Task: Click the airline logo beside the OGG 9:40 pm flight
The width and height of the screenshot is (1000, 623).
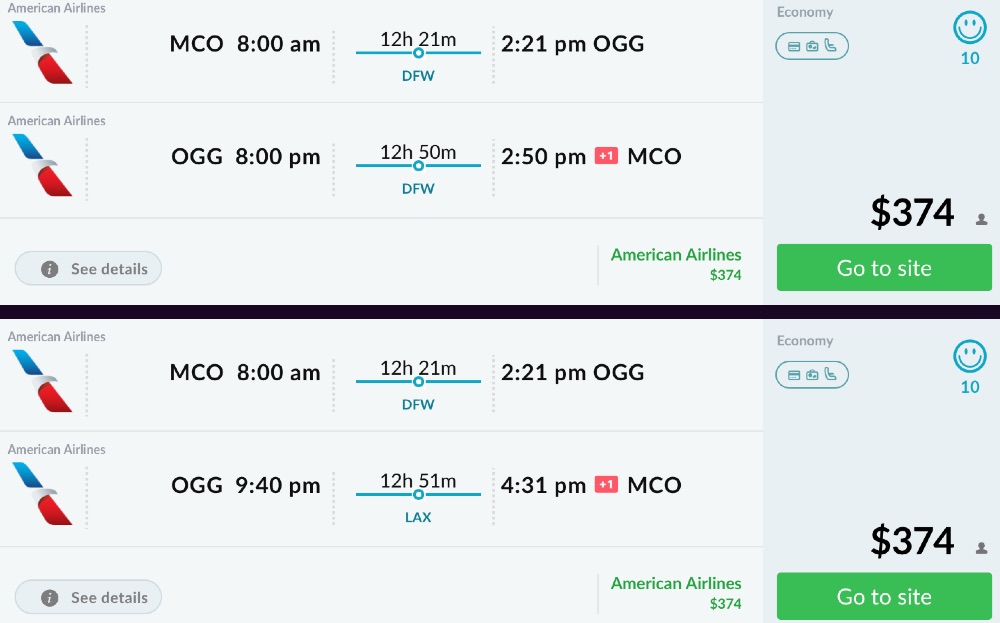Action: (x=42, y=493)
